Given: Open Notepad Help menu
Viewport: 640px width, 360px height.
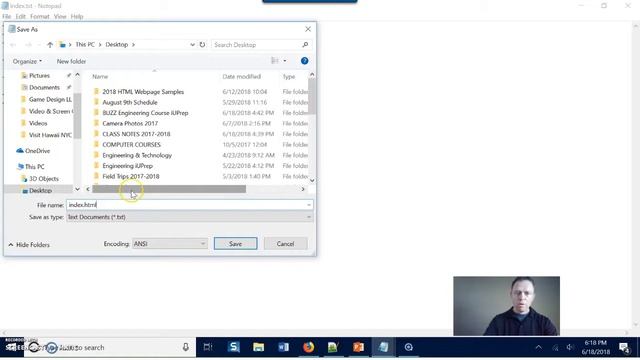Looking at the screenshot, I should [77, 16].
